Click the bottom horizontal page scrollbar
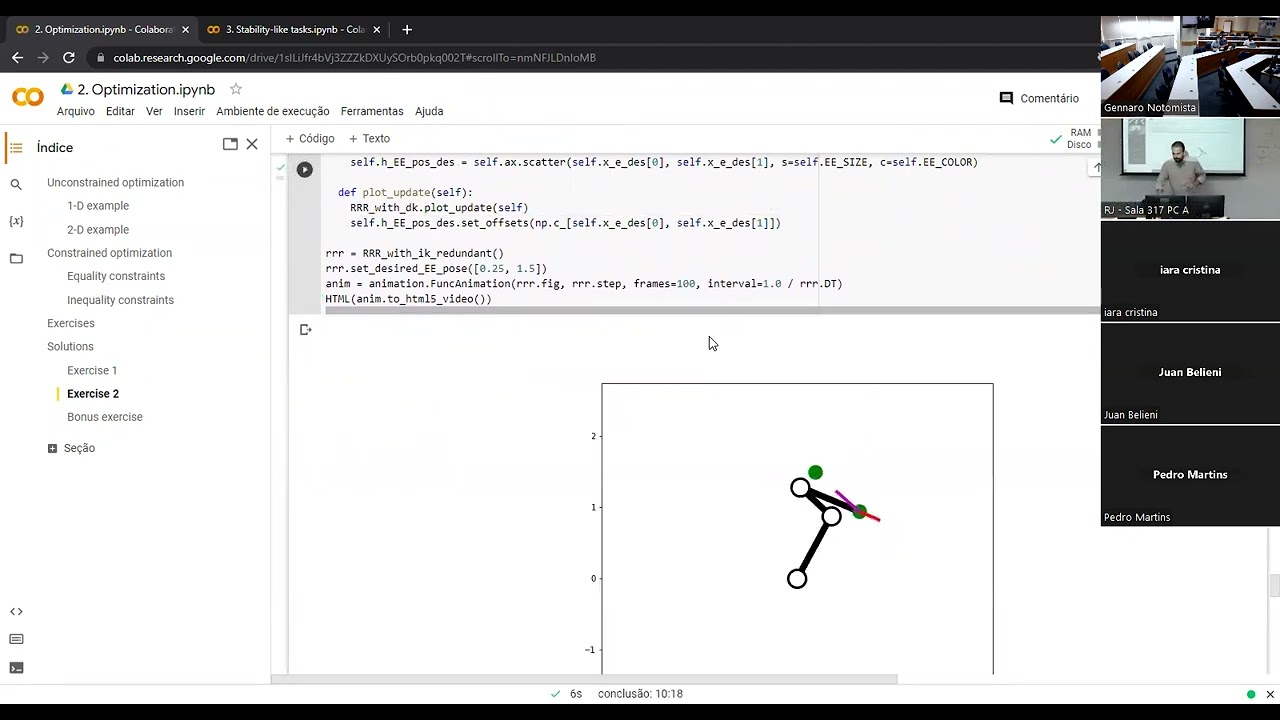The height and width of the screenshot is (720, 1280). tap(584, 679)
